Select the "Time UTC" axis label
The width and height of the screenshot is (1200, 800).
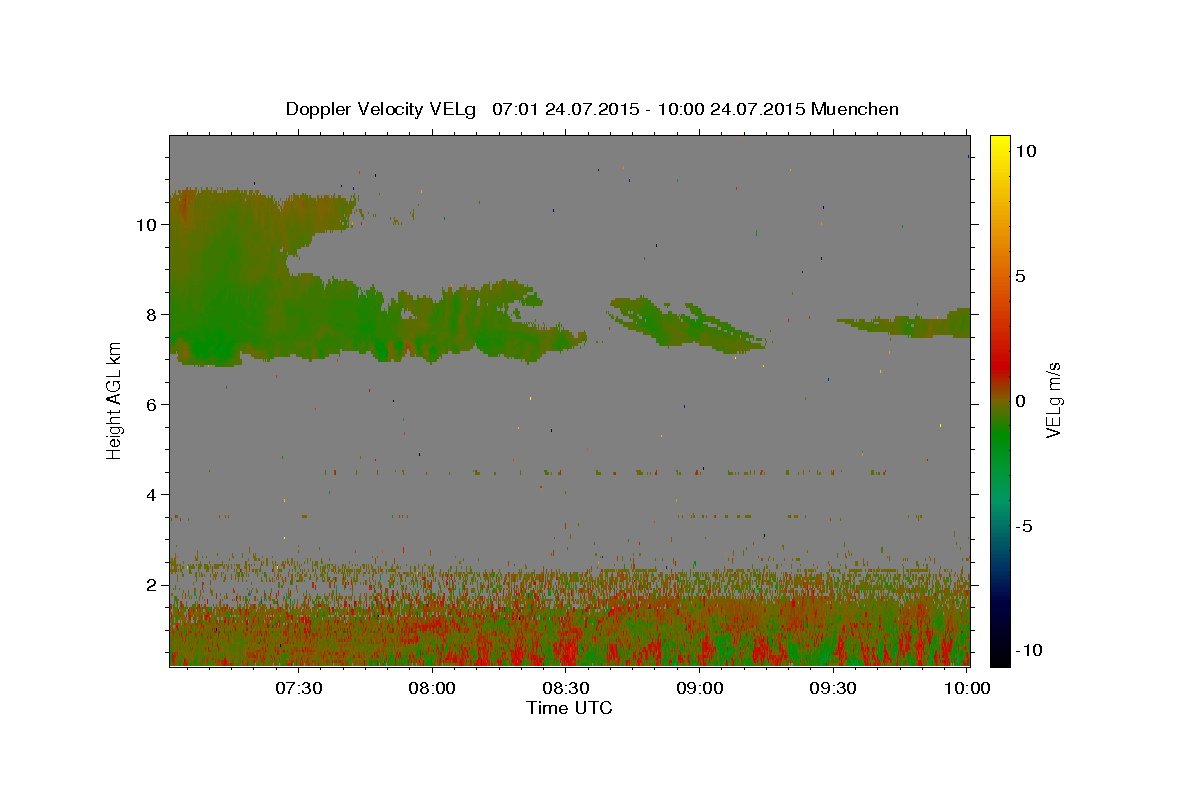[x=569, y=708]
